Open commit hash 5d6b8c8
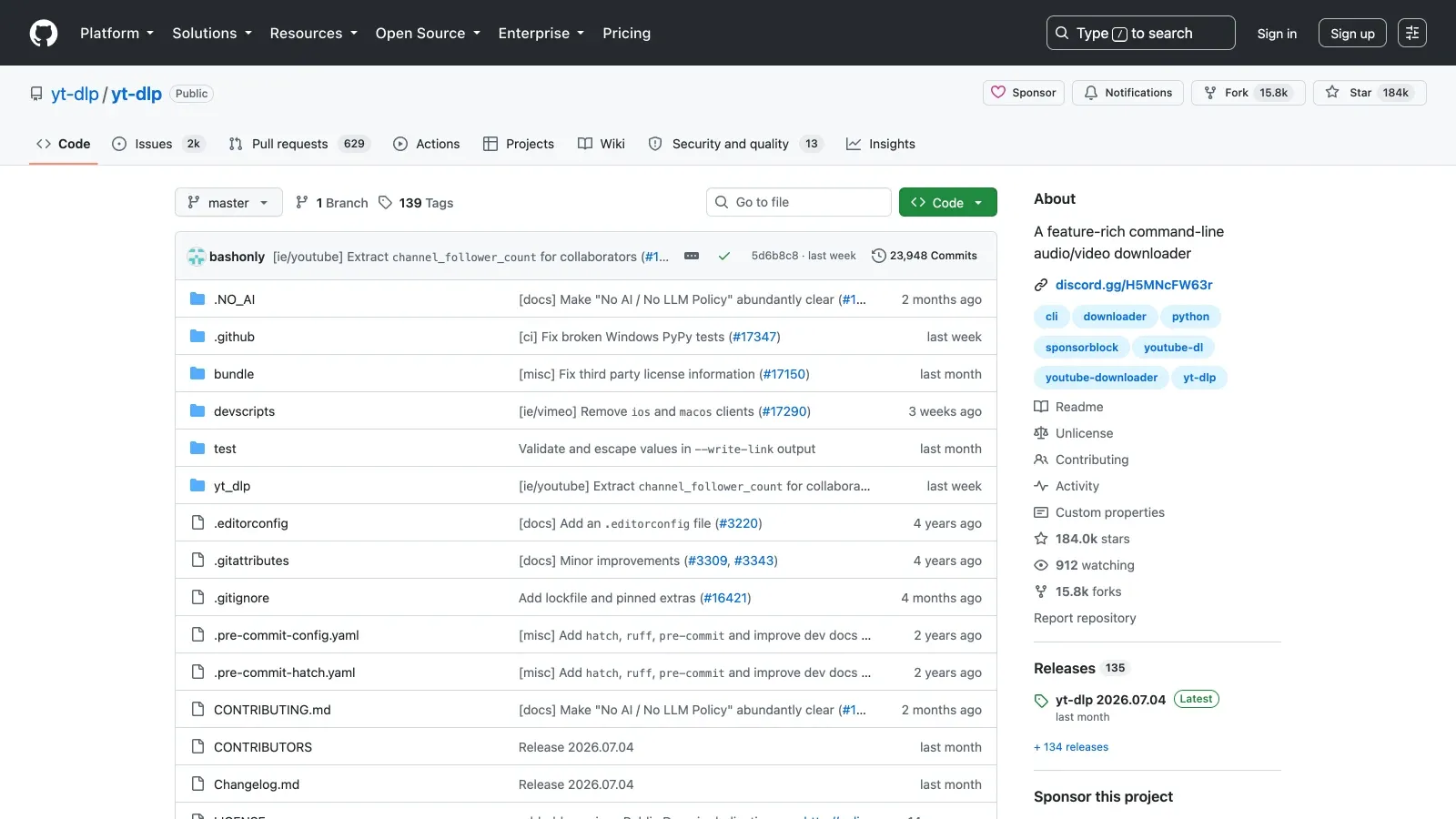Viewport: 1456px width, 819px height. pos(774,256)
